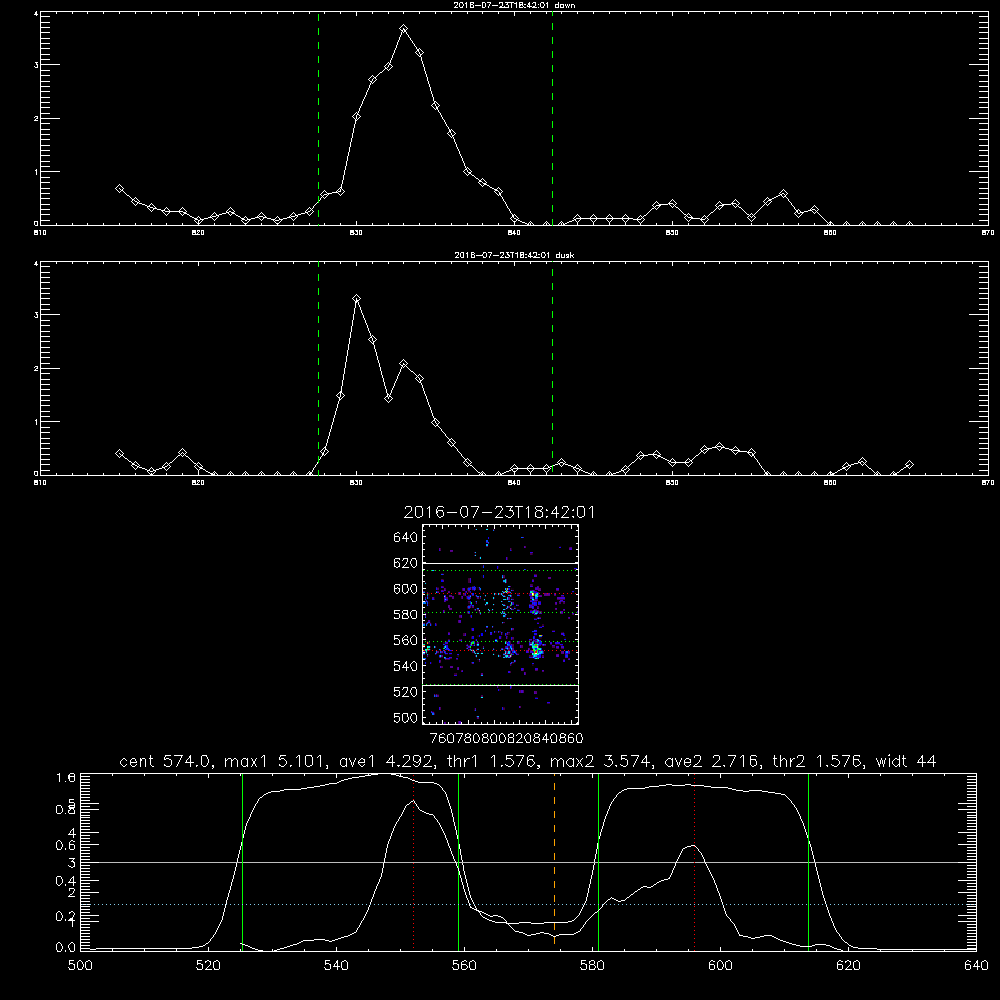The image size is (1000, 1000).
Task: Click the 'widt 44' value in the stats line
Action: click(906, 761)
